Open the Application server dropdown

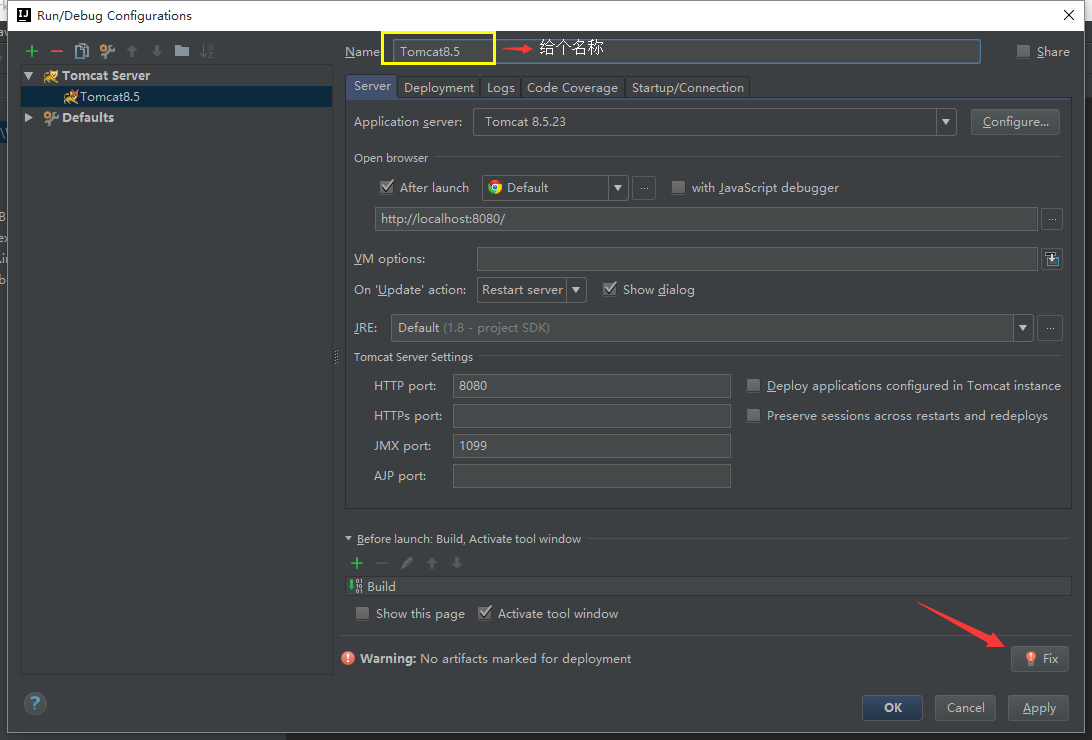tap(946, 122)
